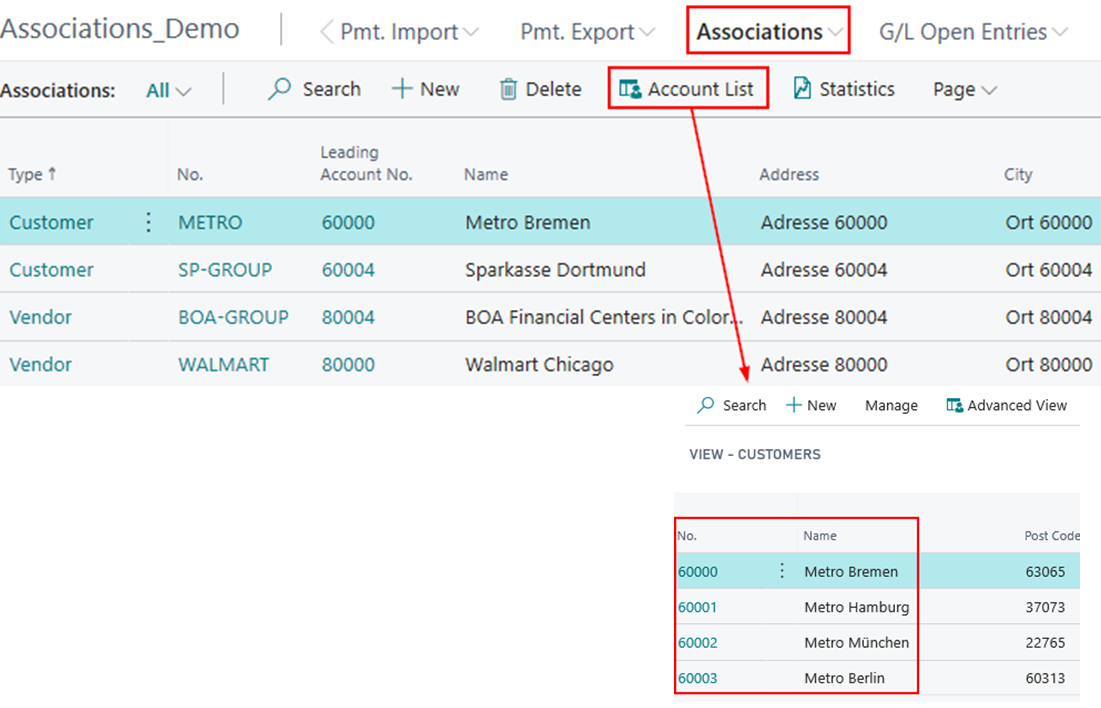Expand the G/L Open Entries menu chevron
Screen dimensions: 1101x708
1060,32
